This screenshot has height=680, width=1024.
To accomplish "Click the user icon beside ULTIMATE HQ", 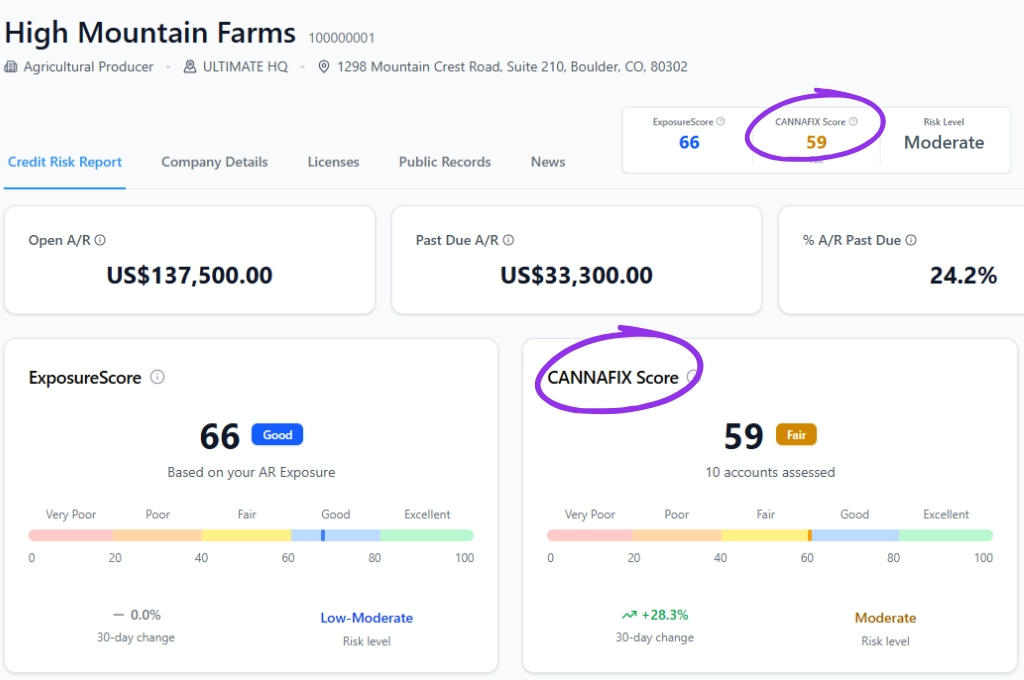I will pos(189,67).
